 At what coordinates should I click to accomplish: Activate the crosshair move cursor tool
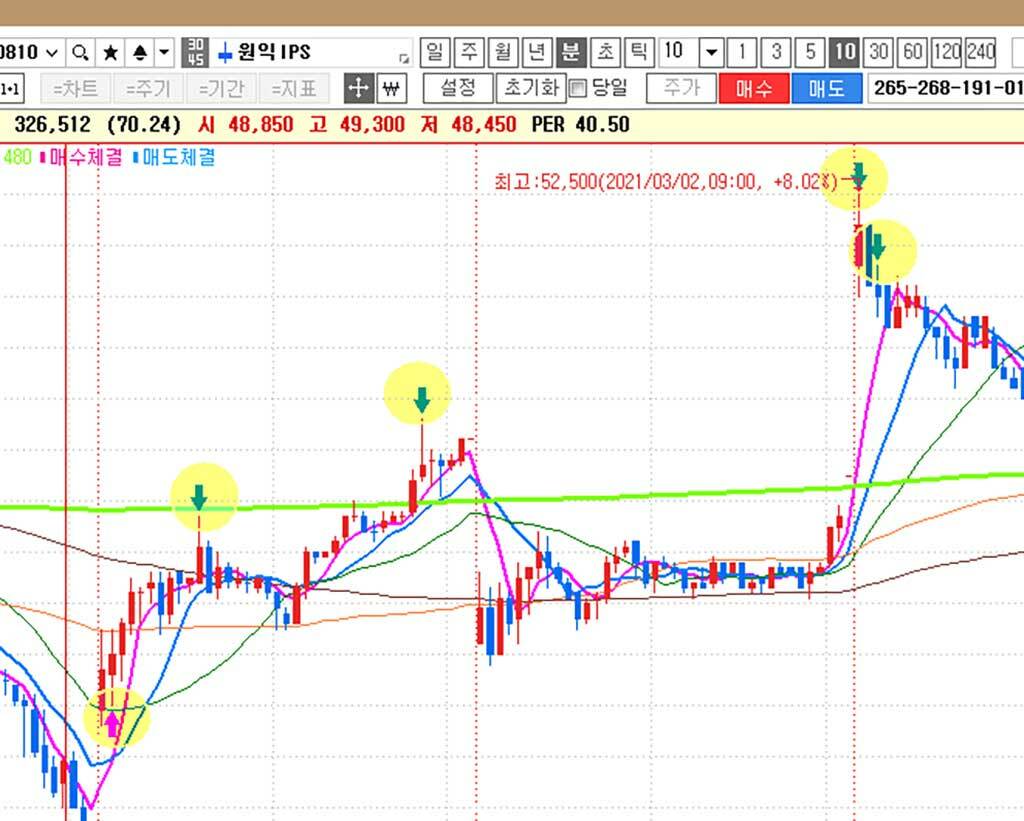click(358, 88)
